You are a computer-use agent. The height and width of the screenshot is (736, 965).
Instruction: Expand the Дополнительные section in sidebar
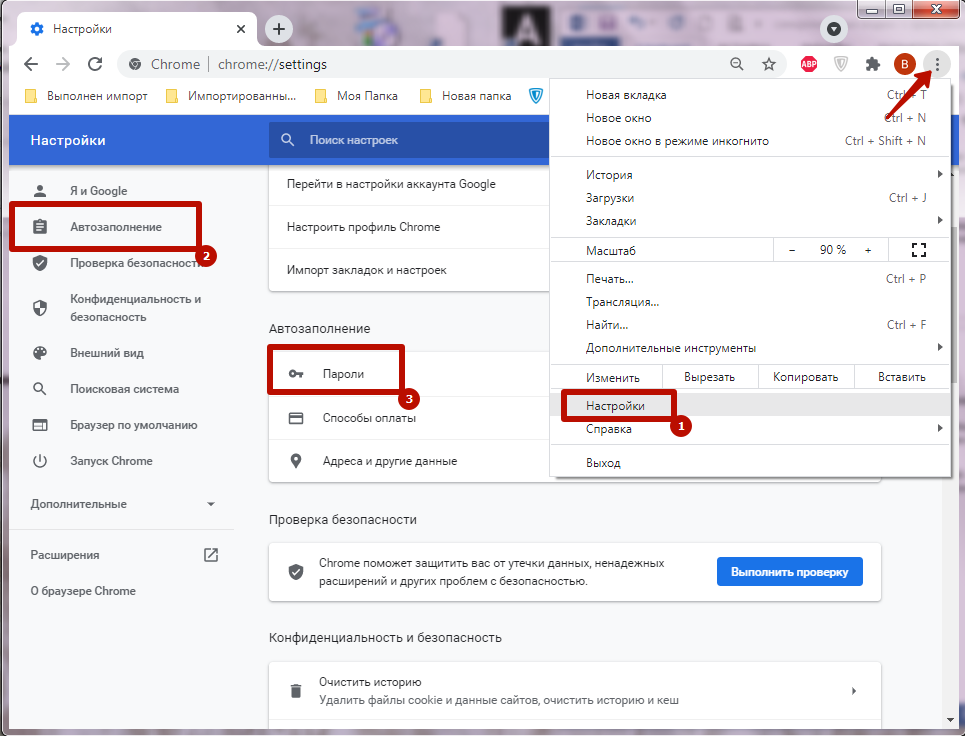coord(210,504)
